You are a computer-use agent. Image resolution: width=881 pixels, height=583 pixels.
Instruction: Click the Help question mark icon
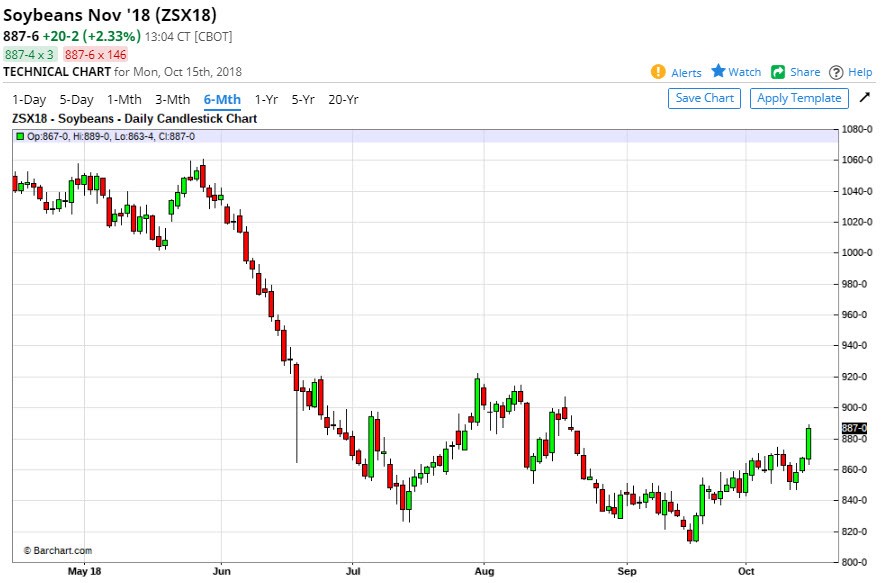(x=836, y=72)
